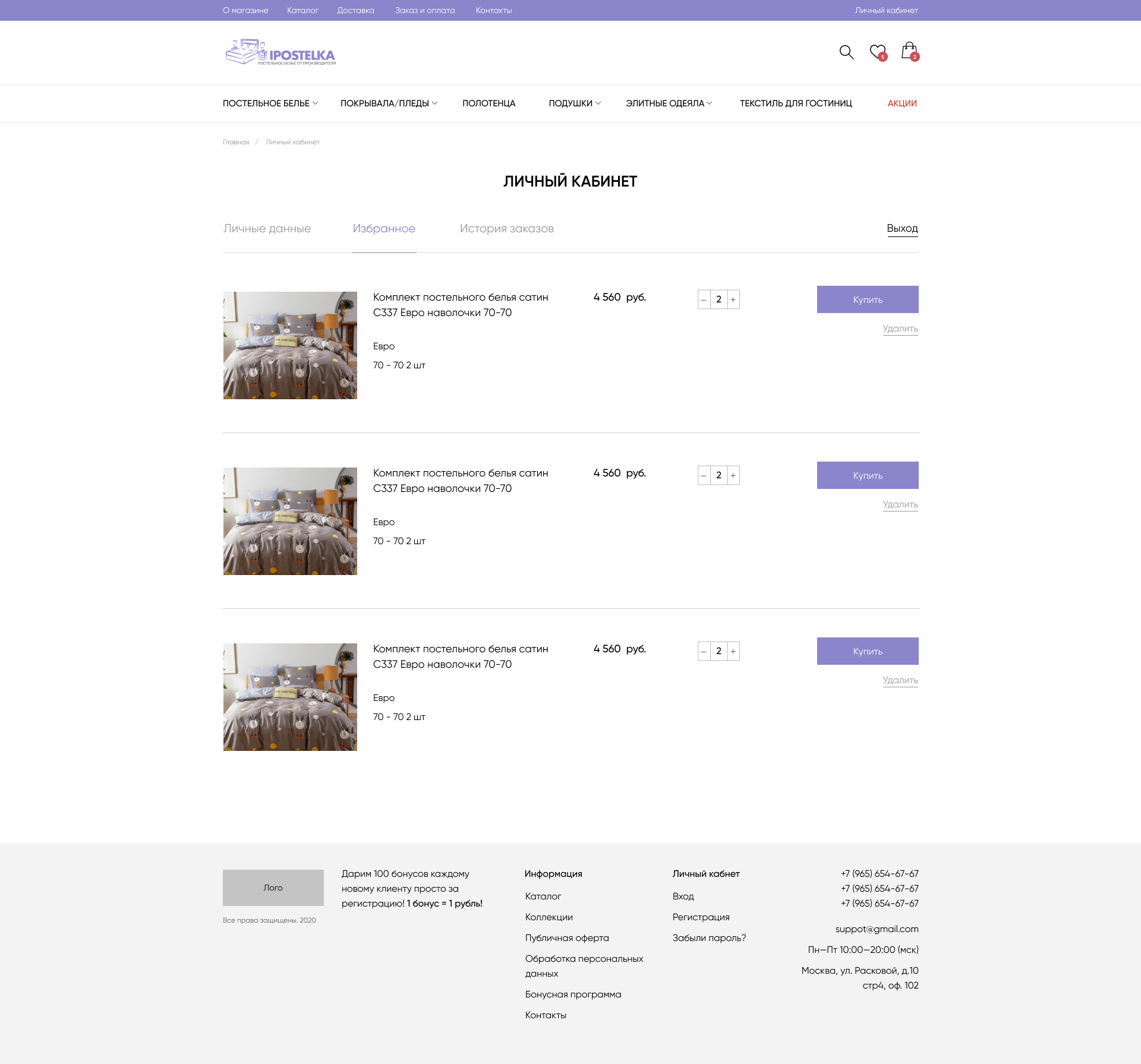
Task: Open favorites via the heart icon
Action: click(x=878, y=52)
